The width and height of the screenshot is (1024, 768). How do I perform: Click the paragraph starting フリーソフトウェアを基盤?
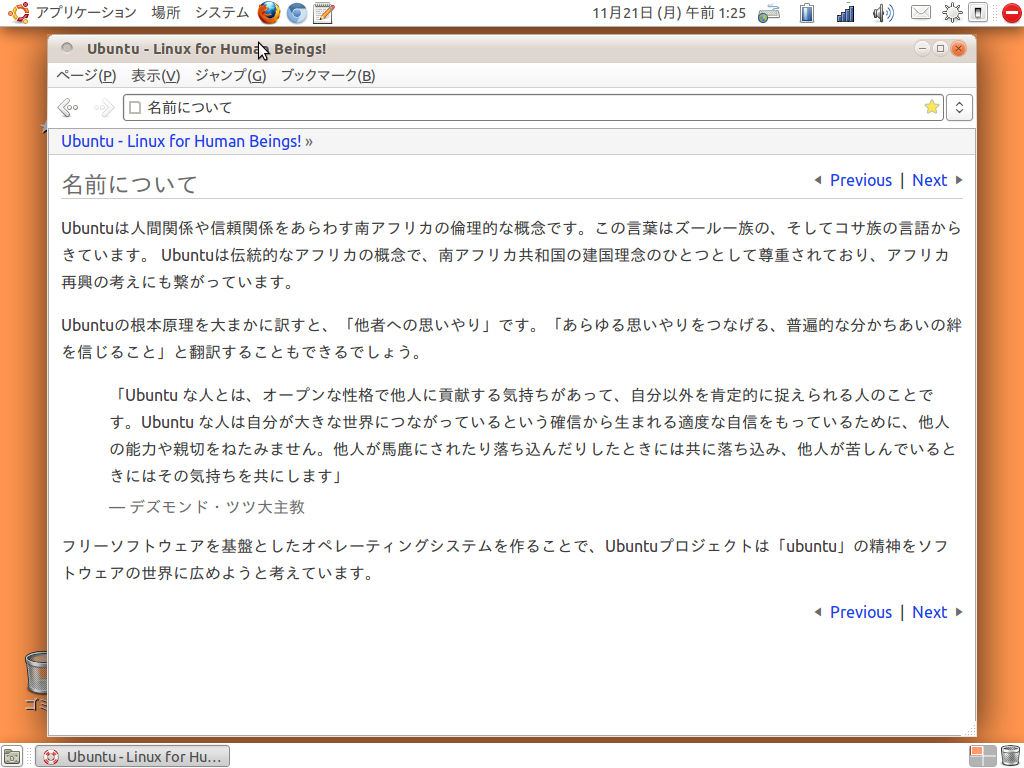[x=505, y=560]
